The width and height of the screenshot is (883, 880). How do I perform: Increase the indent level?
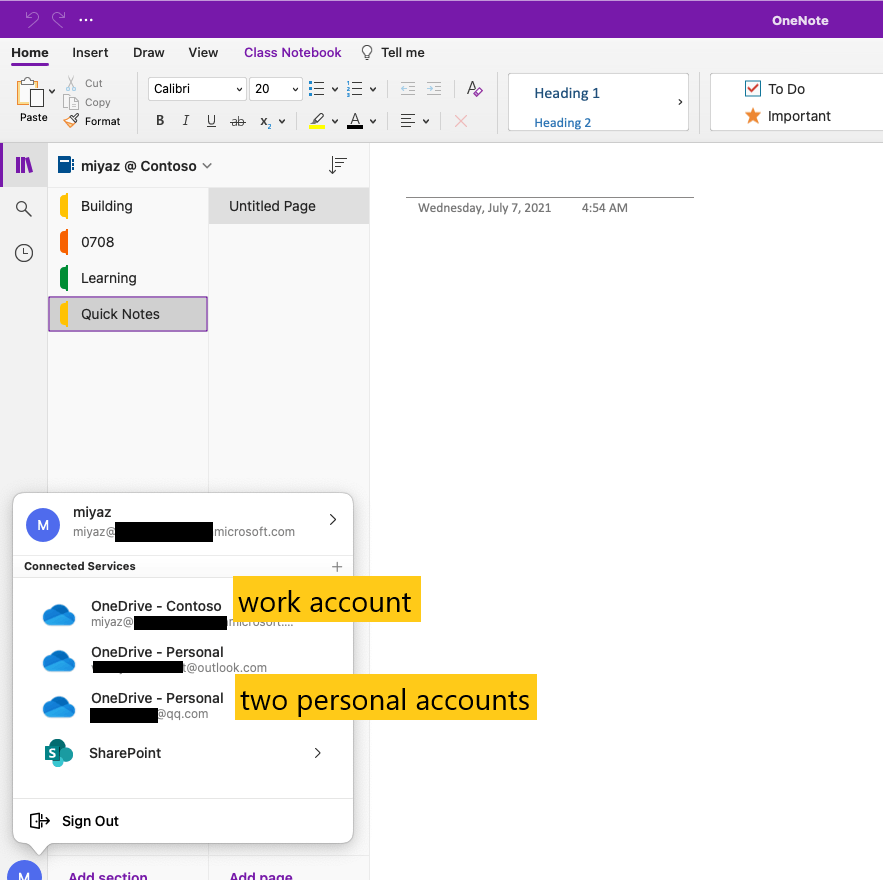point(434,89)
